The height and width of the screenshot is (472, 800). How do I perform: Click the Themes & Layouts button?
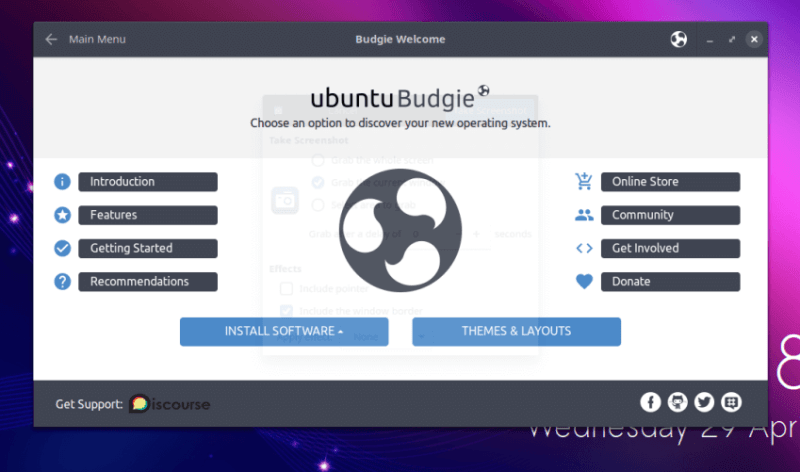tap(516, 331)
